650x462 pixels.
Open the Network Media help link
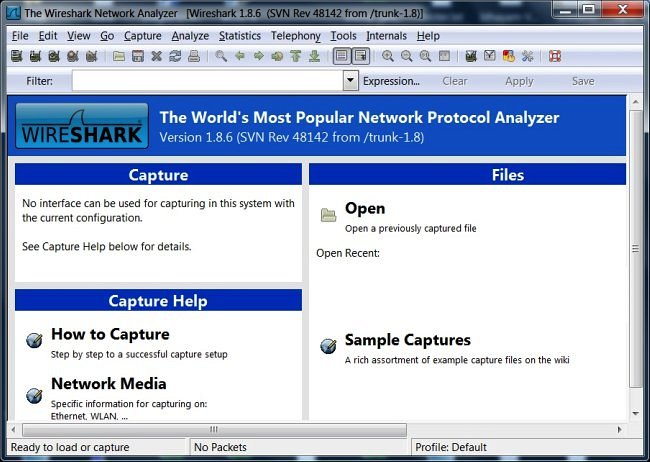pyautogui.click(x=109, y=384)
